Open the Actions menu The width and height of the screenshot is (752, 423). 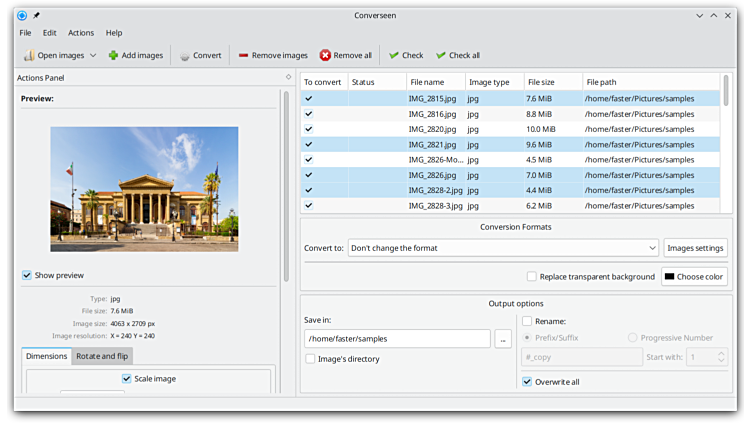[81, 33]
